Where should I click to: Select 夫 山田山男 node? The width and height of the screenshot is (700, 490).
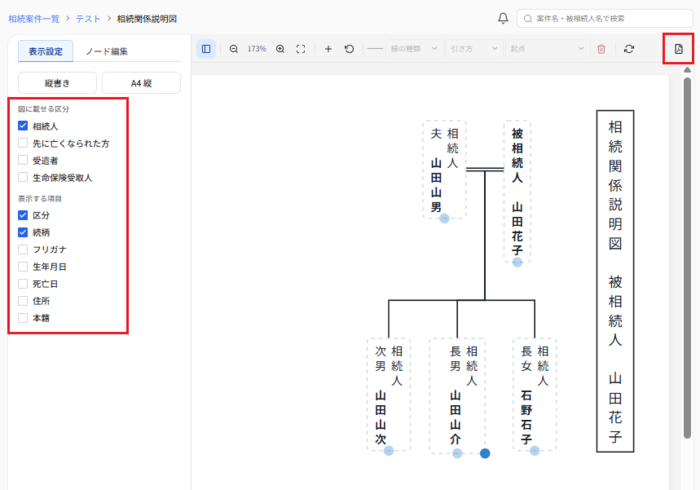pyautogui.click(x=444, y=170)
